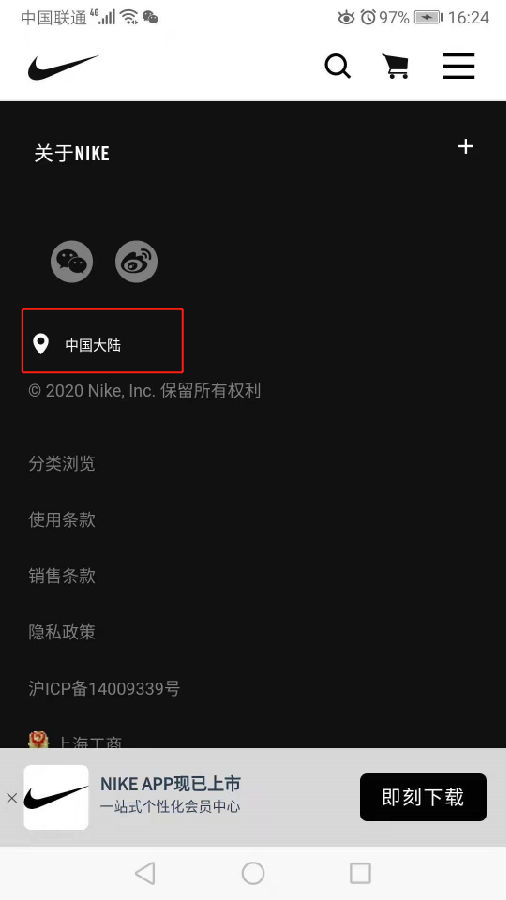Tap the Android back navigation triangle
This screenshot has width=506, height=900.
pyautogui.click(x=145, y=873)
